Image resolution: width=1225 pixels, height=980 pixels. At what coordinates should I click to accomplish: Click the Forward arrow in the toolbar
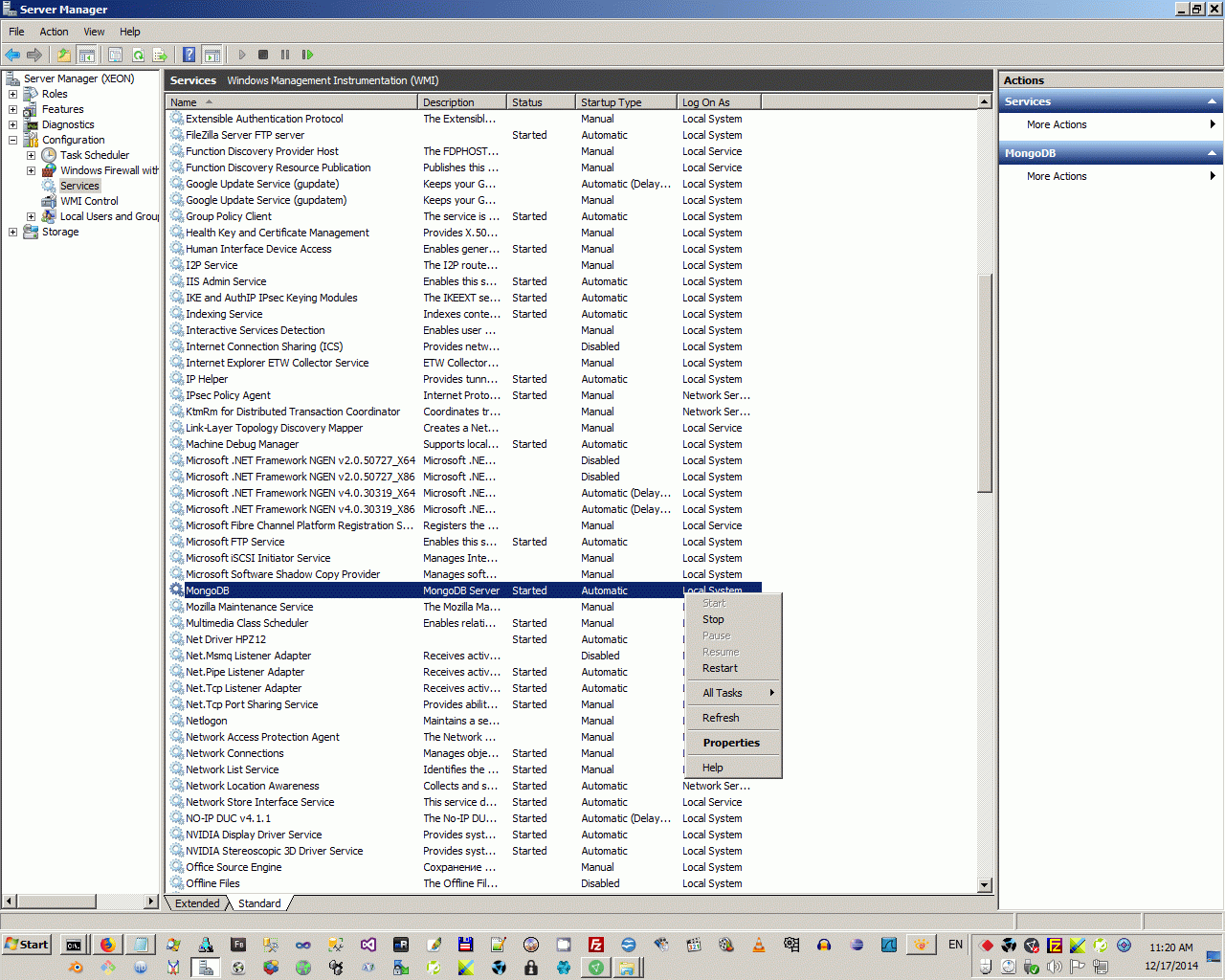pyautogui.click(x=34, y=55)
